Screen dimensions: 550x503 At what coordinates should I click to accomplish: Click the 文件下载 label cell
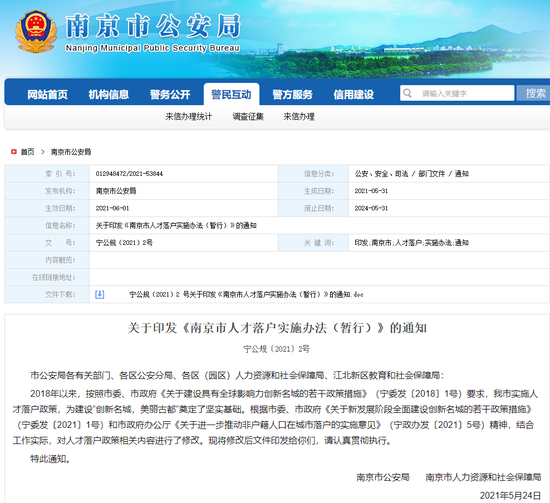point(47,294)
